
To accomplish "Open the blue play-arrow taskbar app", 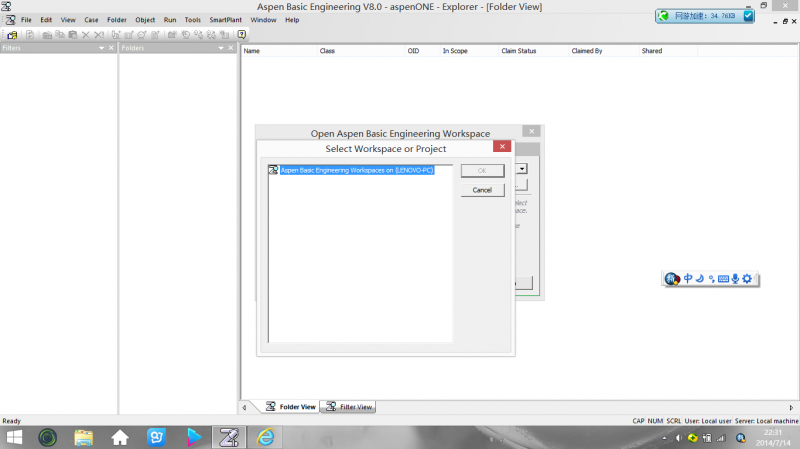I will (x=193, y=437).
